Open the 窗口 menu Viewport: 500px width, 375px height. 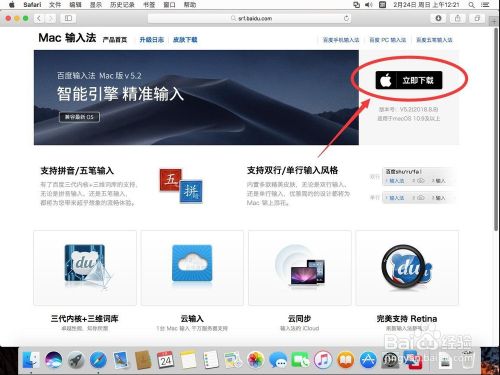[169, 5]
